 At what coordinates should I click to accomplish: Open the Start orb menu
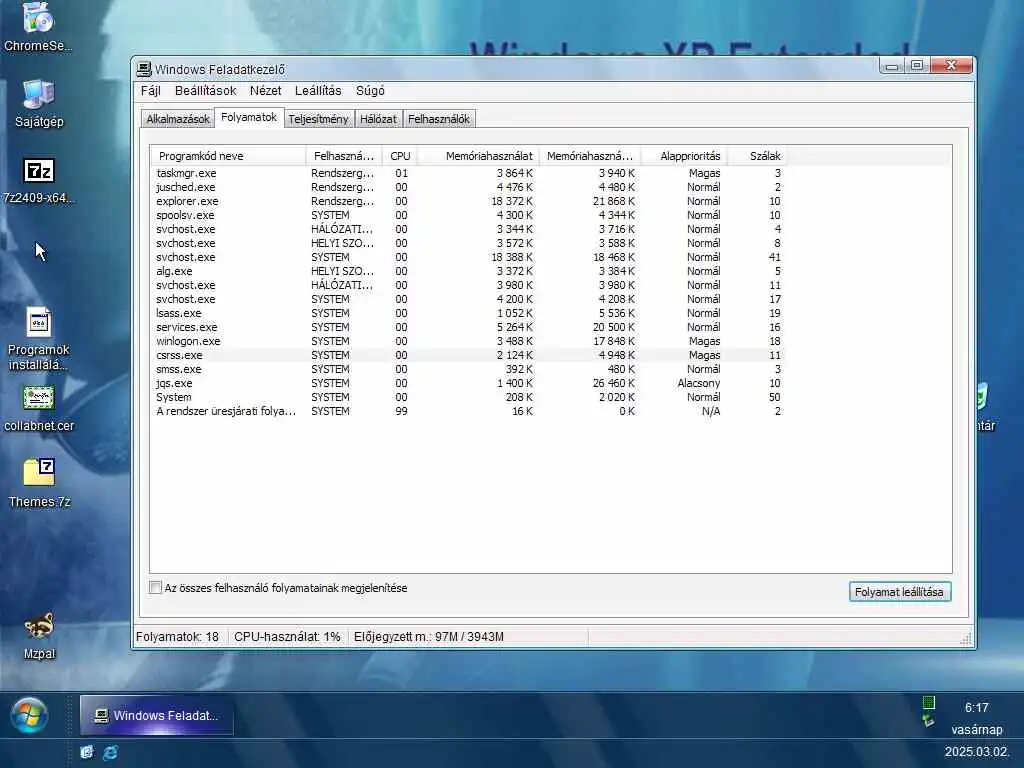click(29, 715)
